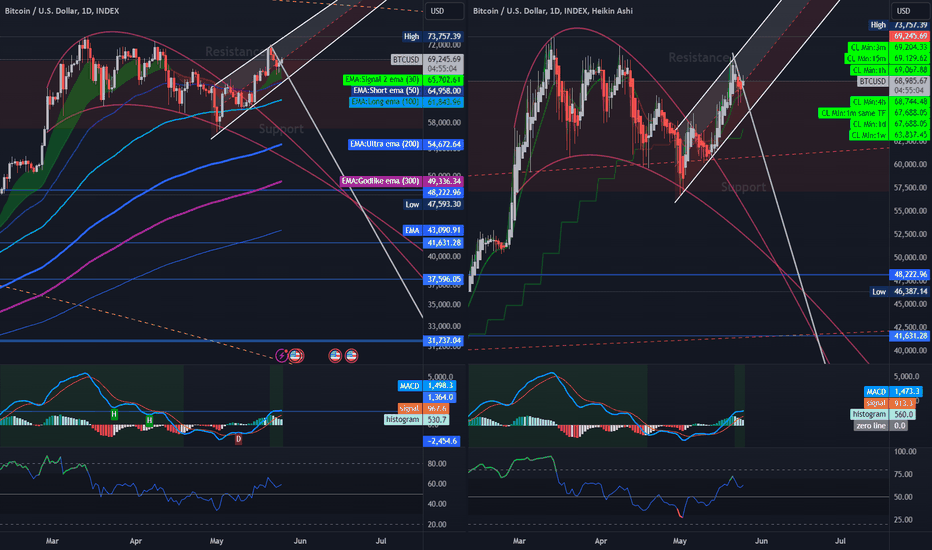
Task: Click the earlier green H marker in left MACD
Action: click(114, 414)
